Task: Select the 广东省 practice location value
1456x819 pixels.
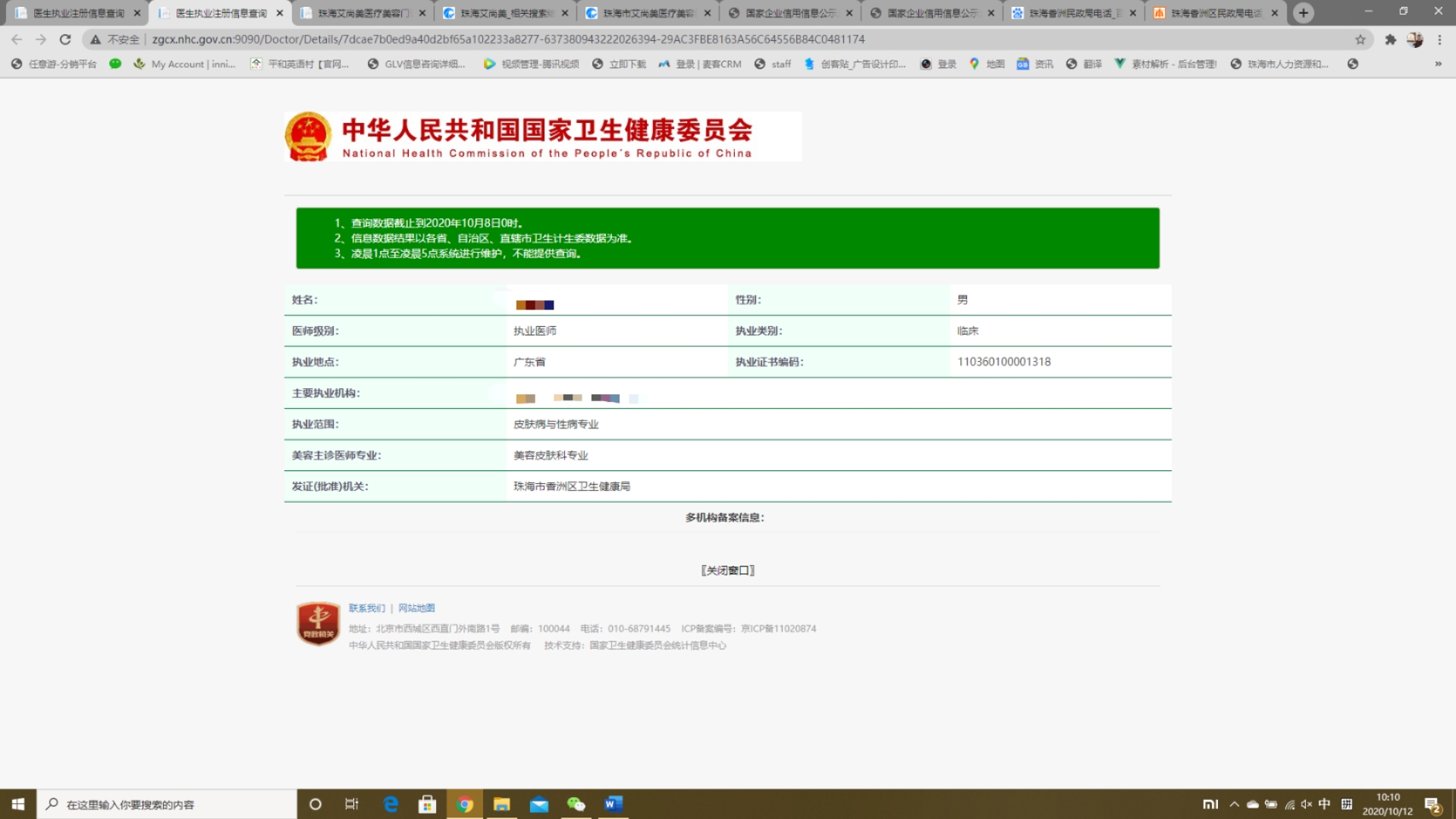Action: point(529,362)
